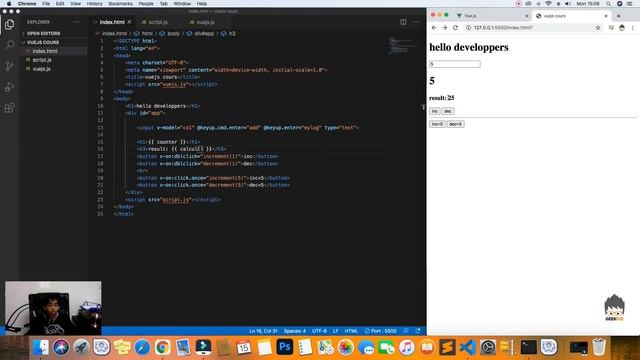Open the Extensions view in VS Code
The height and width of the screenshot is (360, 640).
(9, 108)
